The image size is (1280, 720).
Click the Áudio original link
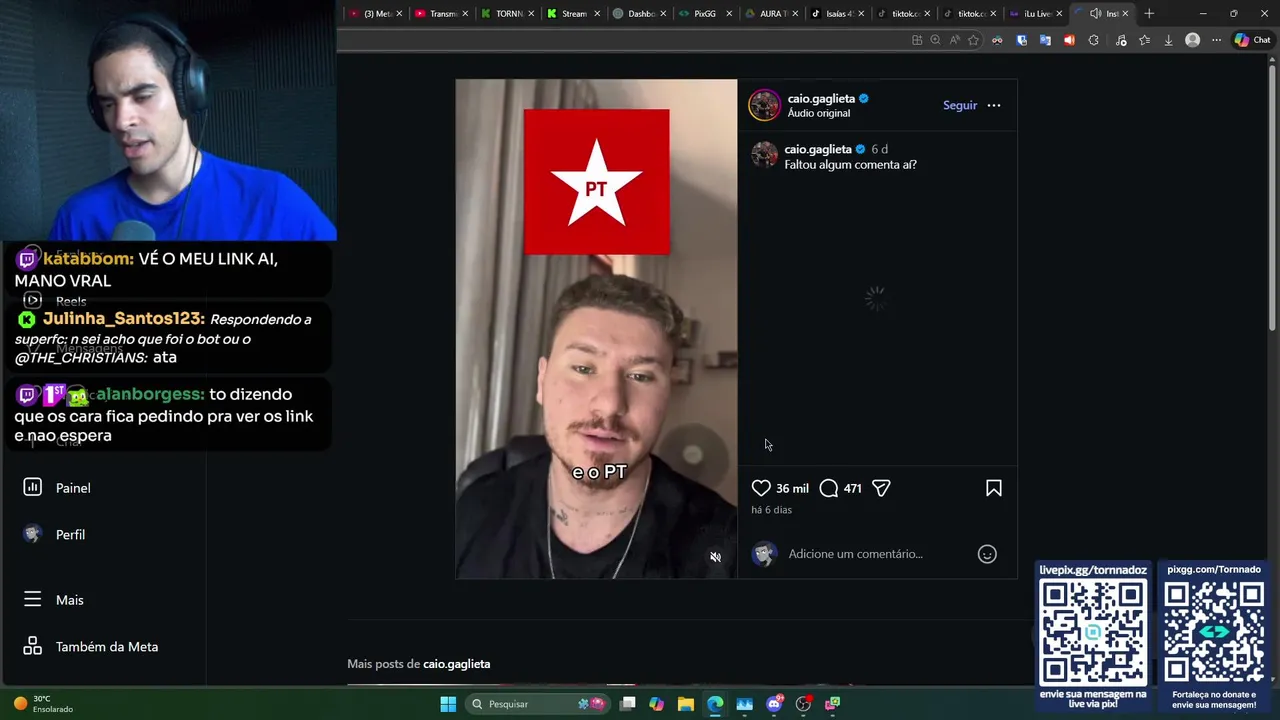point(818,114)
